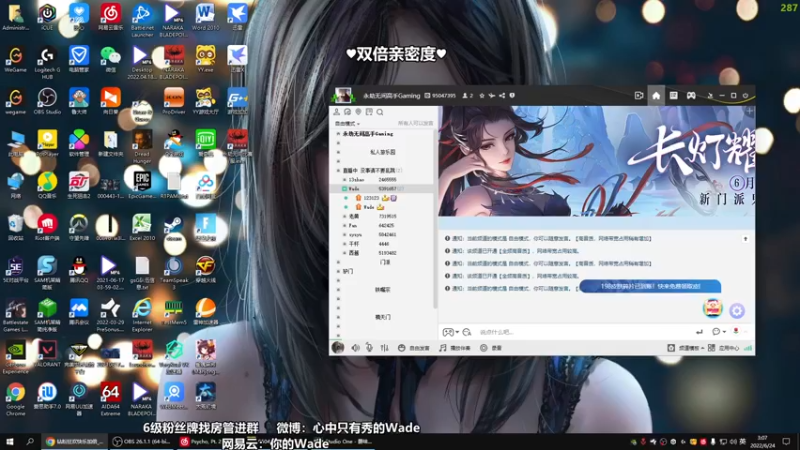Mute the speaker in YY bottom toolbar

355,348
